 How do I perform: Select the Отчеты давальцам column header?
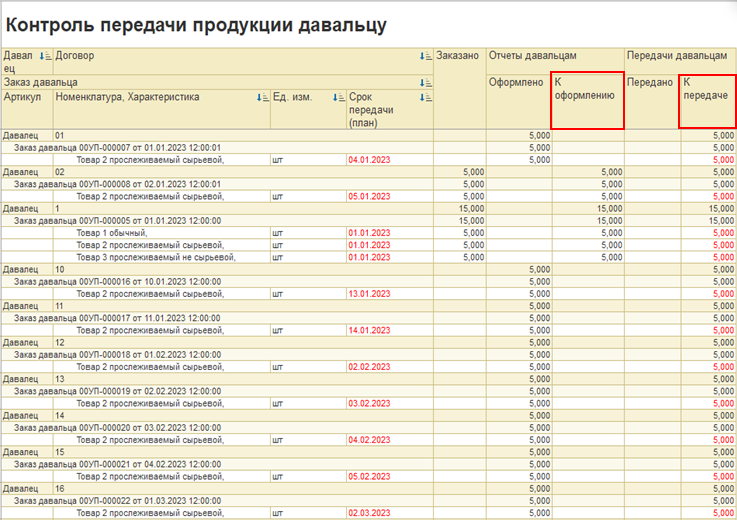pyautogui.click(x=555, y=61)
